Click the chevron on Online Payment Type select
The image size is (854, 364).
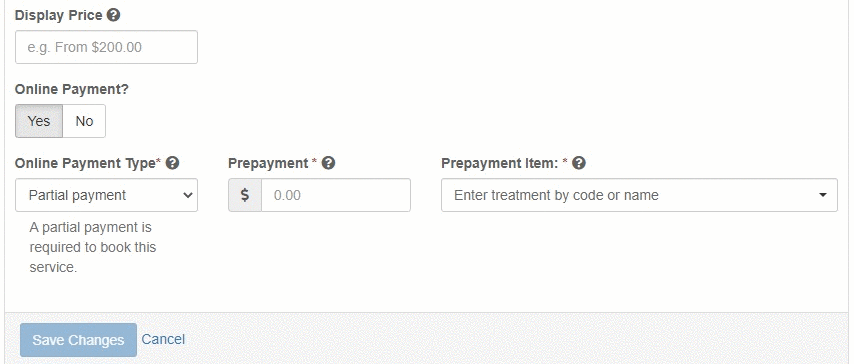tap(188, 195)
